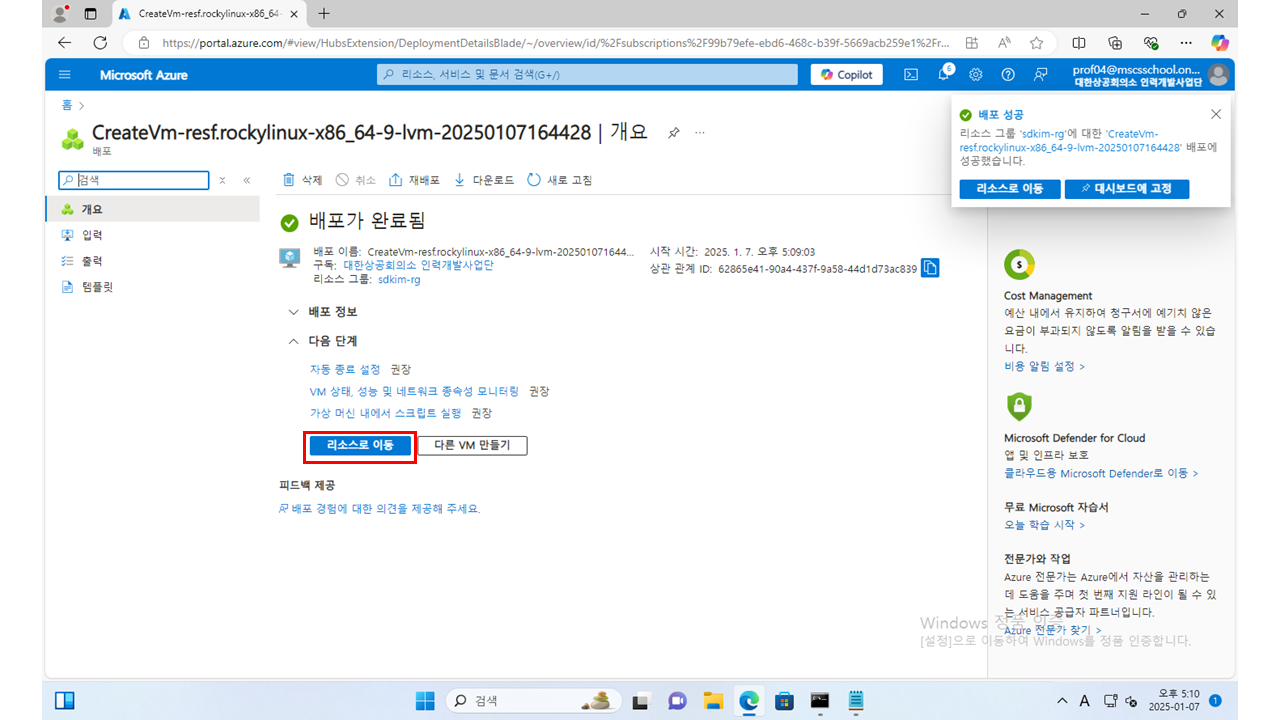Reload the page with browser refresh icon
The width and height of the screenshot is (1280, 720).
(x=100, y=43)
